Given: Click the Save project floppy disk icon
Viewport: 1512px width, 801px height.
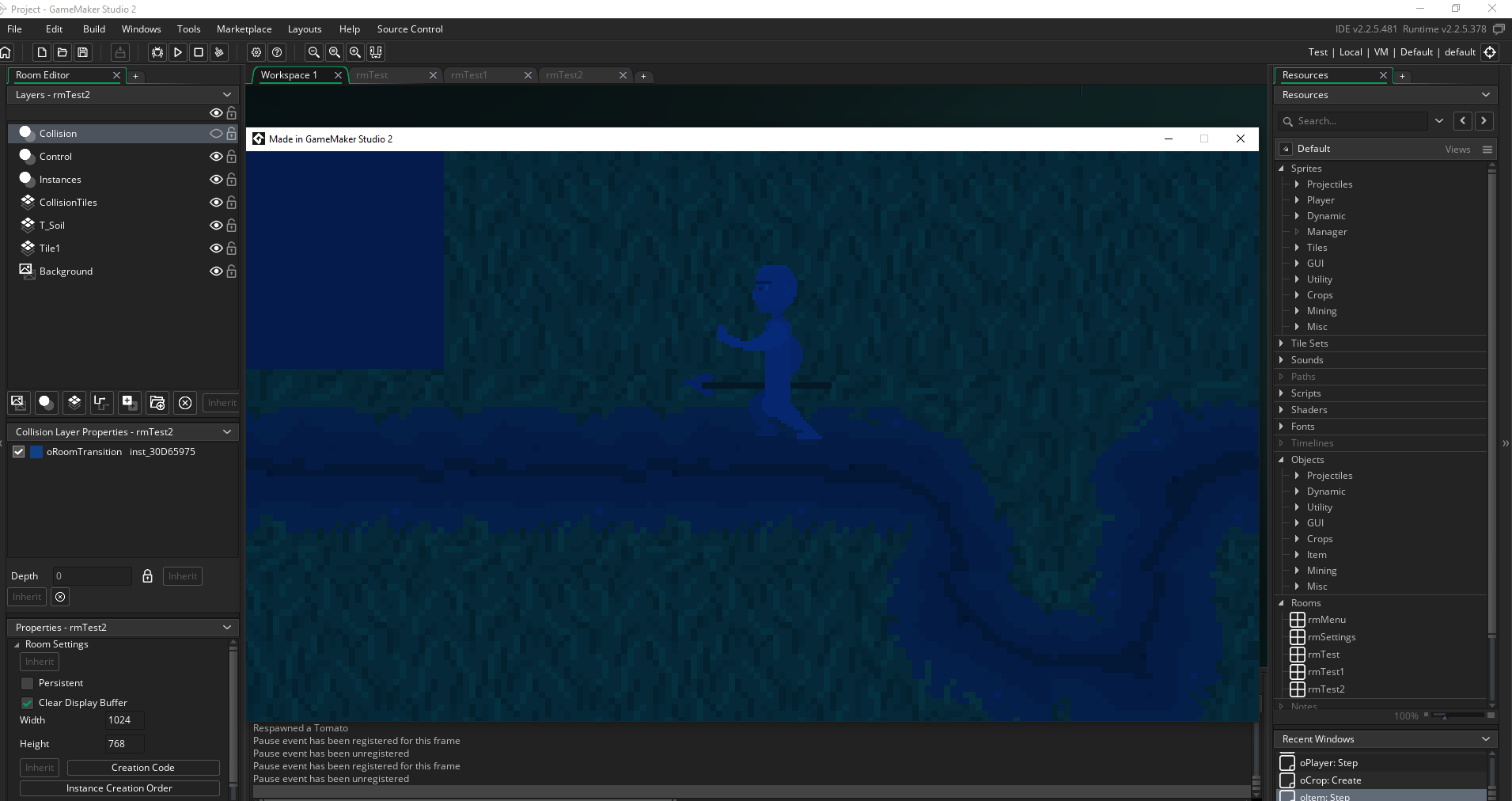Looking at the screenshot, I should point(83,52).
